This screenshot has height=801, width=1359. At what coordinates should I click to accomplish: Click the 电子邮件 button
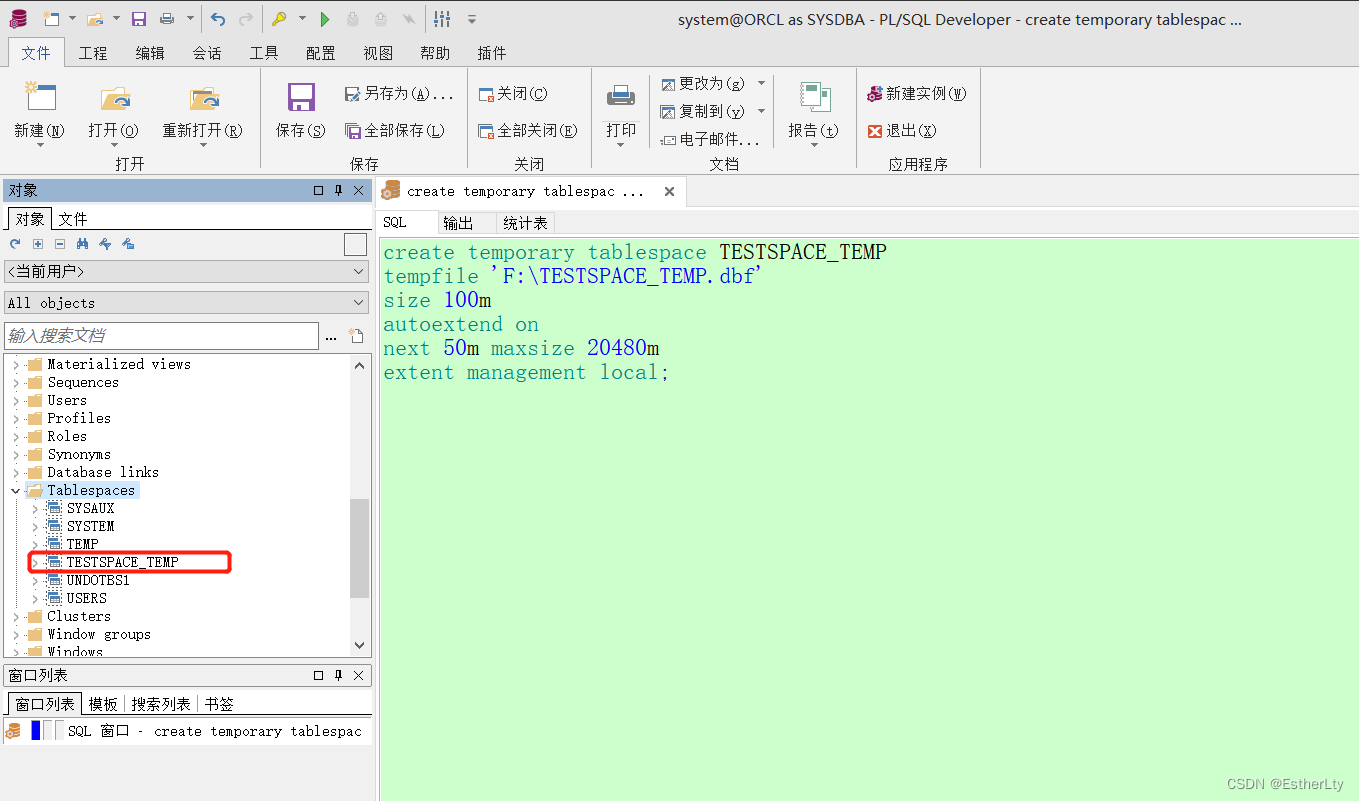[711, 139]
